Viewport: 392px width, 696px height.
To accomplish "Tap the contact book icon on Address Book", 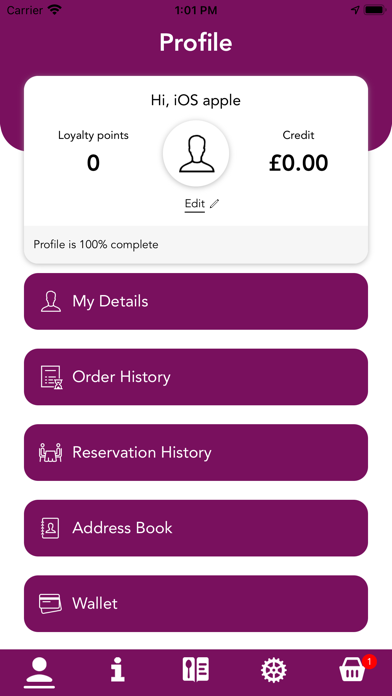I will click(x=50, y=528).
